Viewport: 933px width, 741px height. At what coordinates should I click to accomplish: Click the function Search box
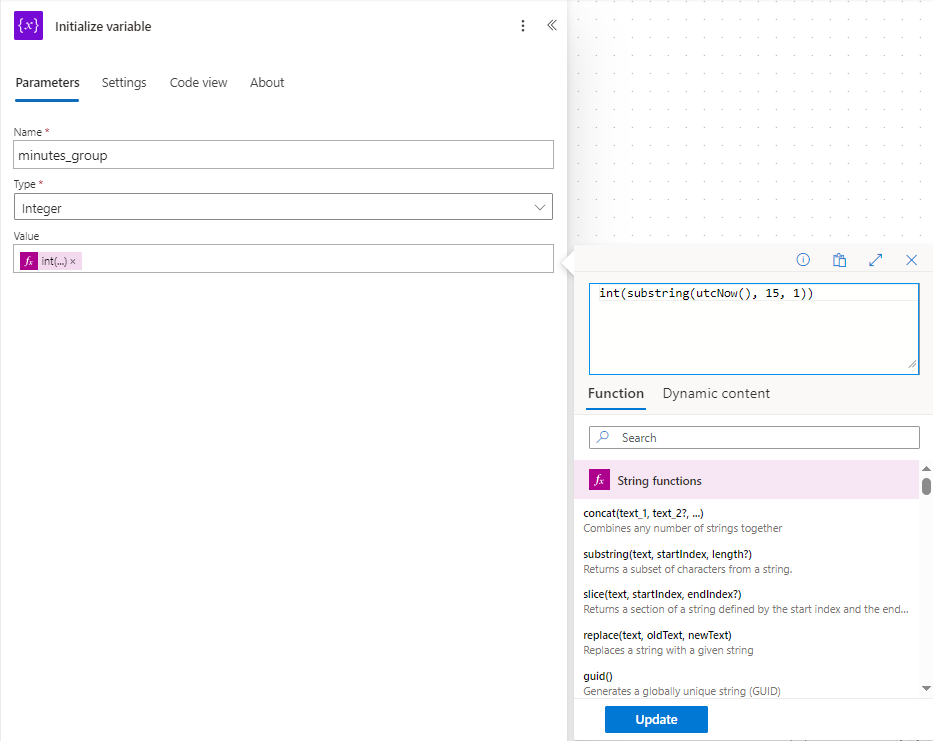[x=754, y=437]
